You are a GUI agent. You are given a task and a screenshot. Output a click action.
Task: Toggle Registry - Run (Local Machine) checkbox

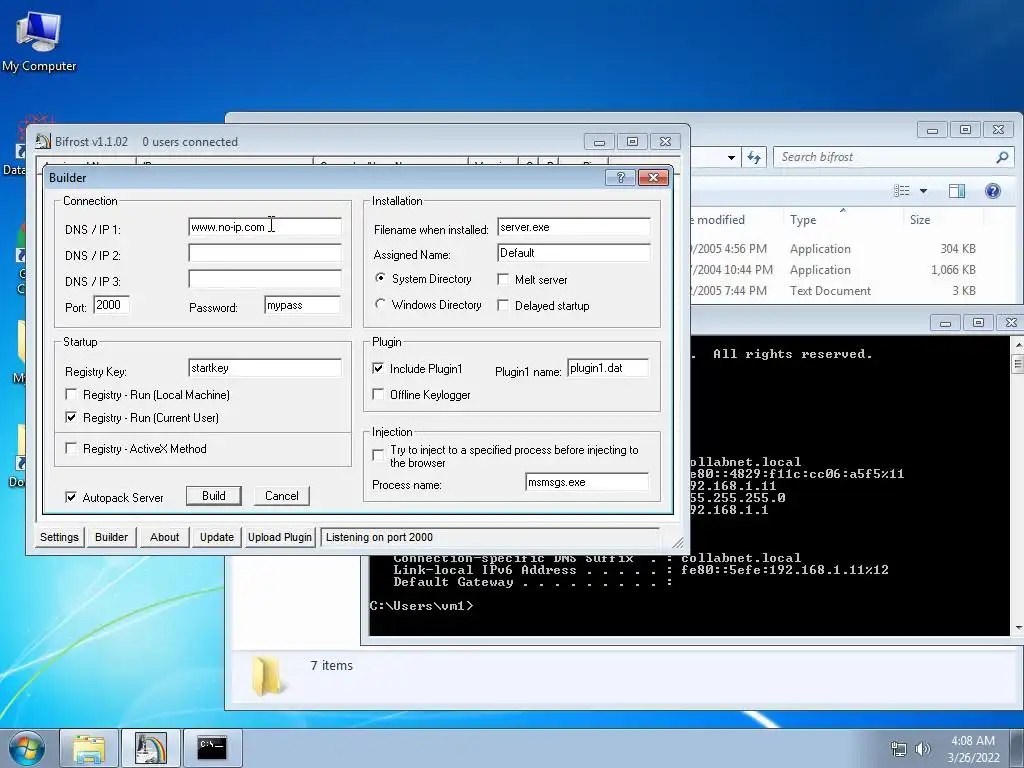click(x=71, y=394)
